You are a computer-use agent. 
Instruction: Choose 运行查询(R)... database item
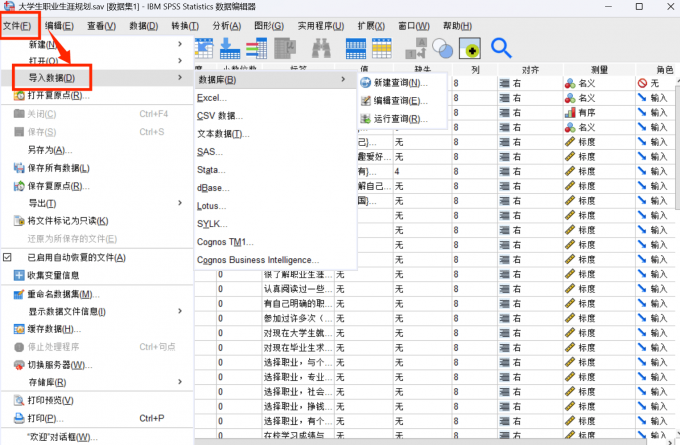[x=402, y=119]
